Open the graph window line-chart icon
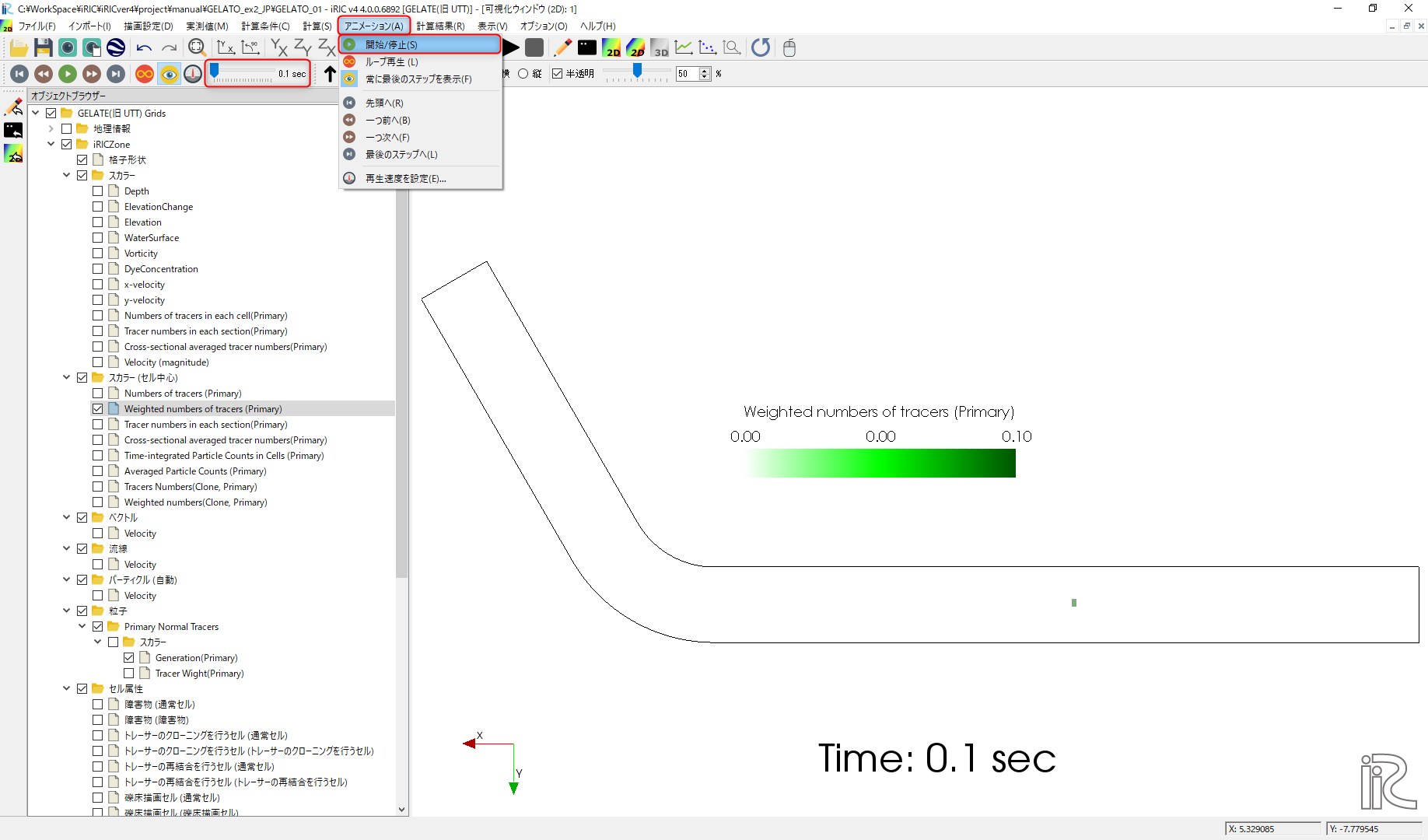 [684, 47]
